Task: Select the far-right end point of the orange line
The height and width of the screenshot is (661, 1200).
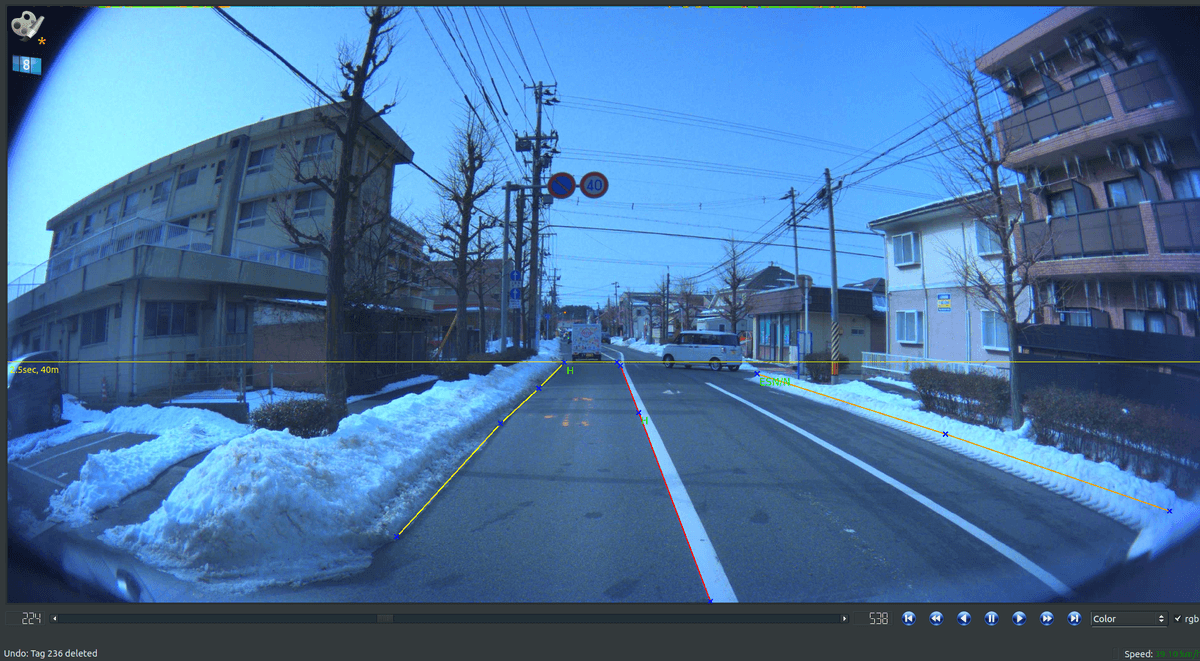Action: point(1168,511)
